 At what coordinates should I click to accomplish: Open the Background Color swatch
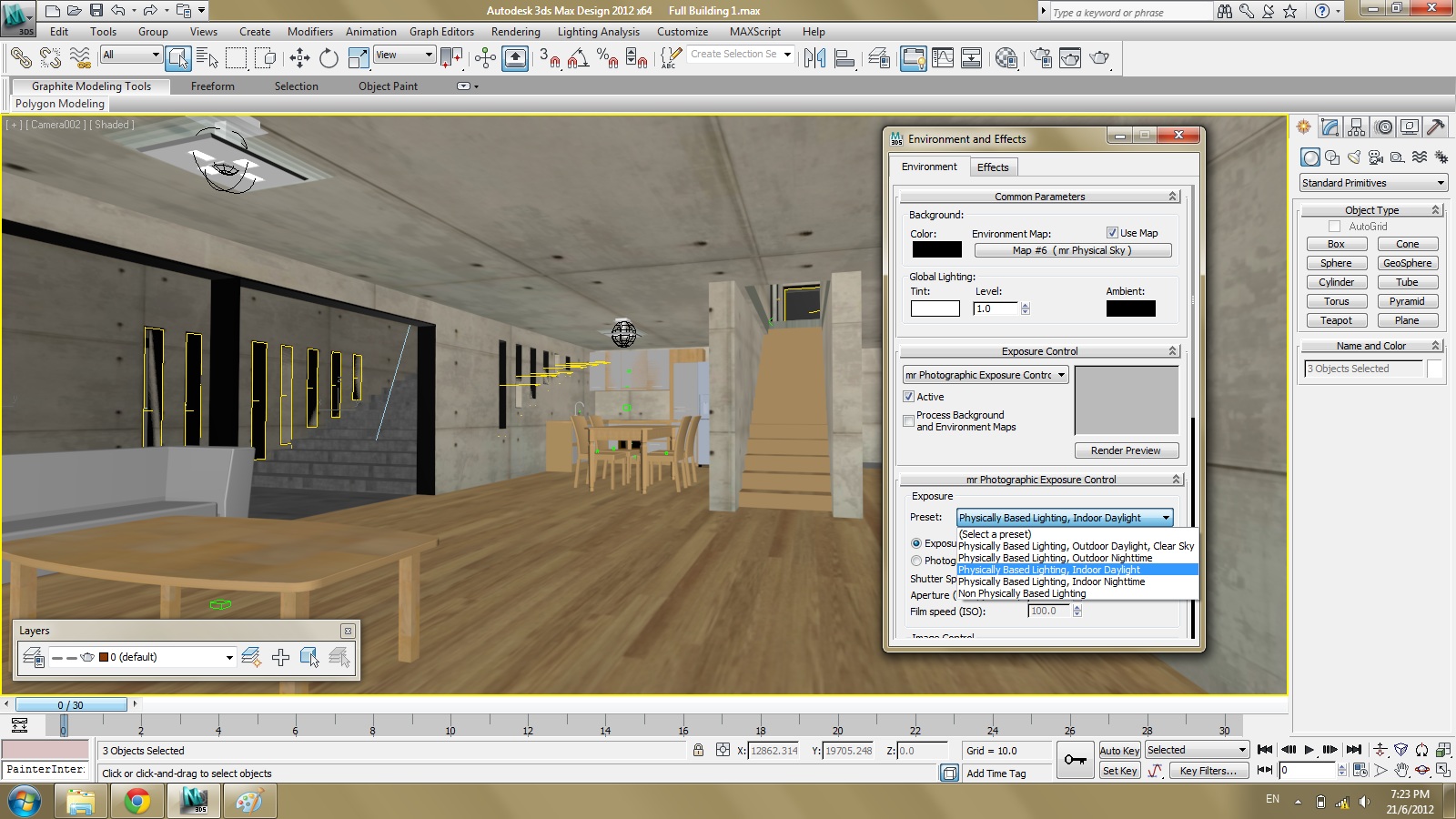936,249
